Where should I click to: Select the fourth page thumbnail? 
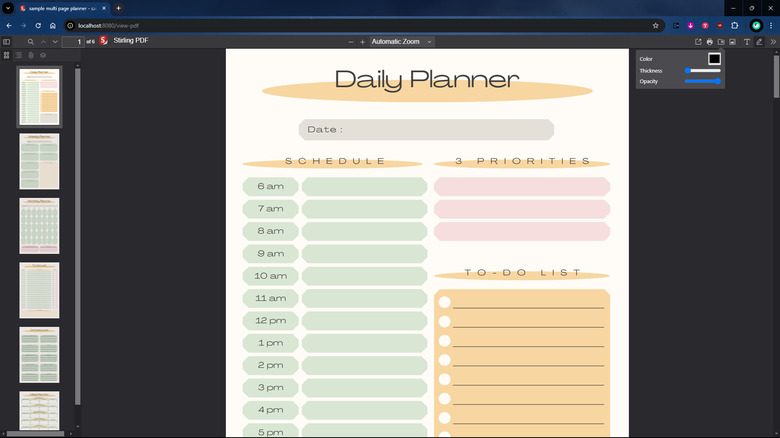coord(39,290)
